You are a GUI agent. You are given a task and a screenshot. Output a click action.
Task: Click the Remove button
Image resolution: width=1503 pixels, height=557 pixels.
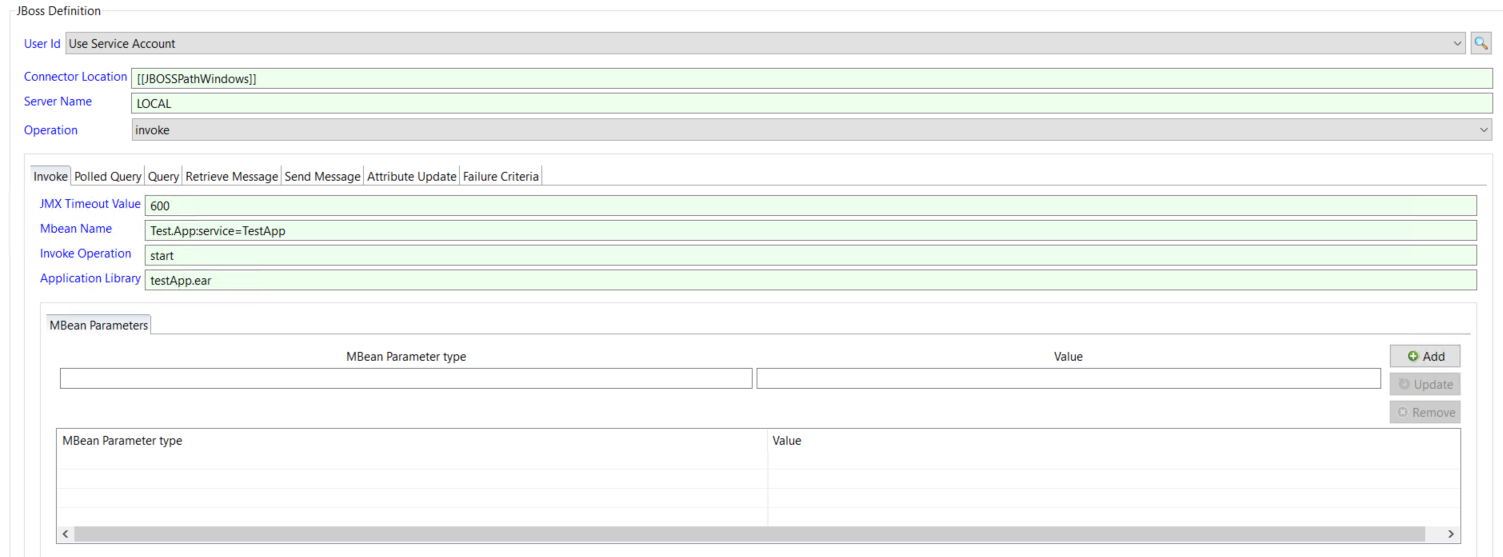click(1425, 412)
